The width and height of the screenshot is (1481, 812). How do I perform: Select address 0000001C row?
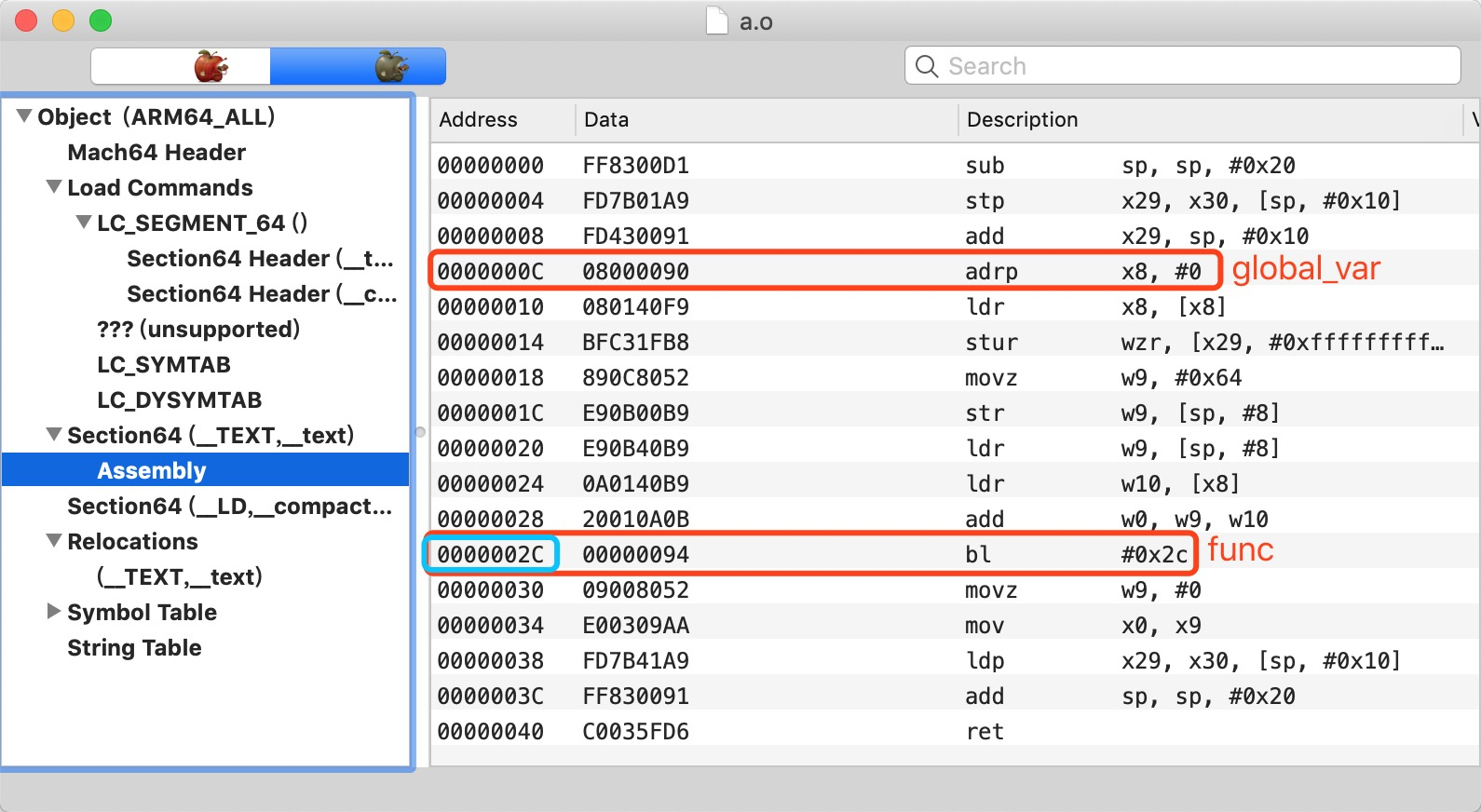click(x=955, y=413)
